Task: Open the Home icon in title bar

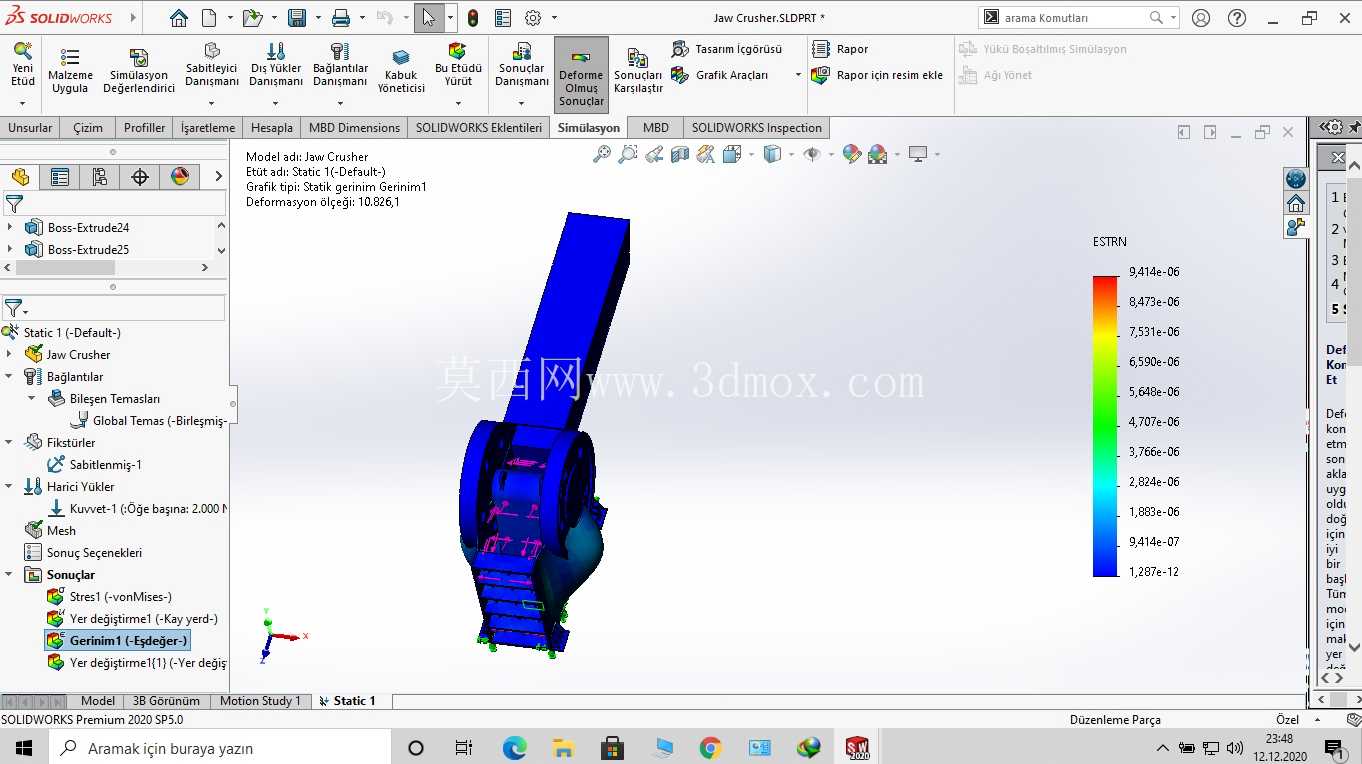Action: click(x=178, y=18)
